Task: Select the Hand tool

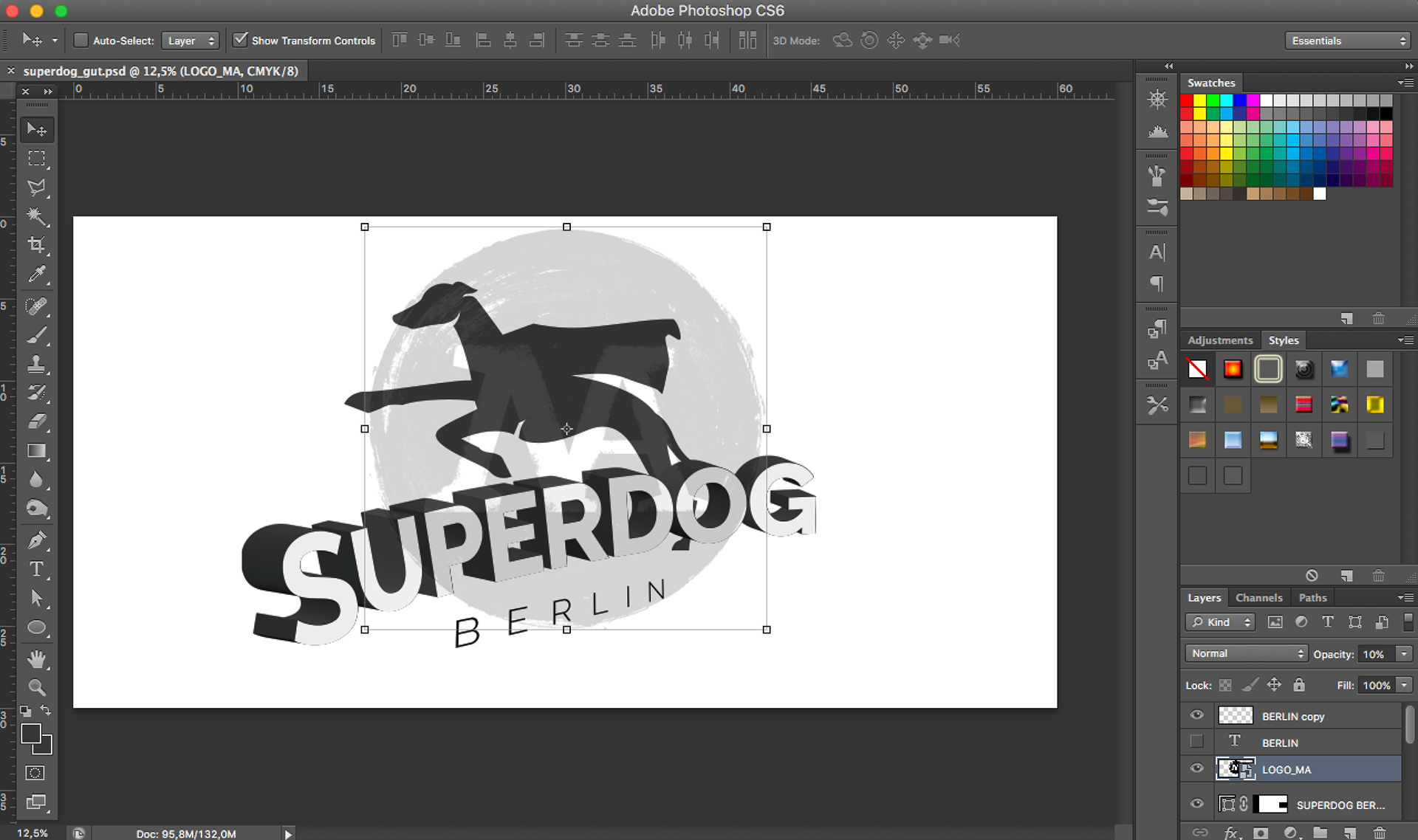Action: (x=36, y=658)
